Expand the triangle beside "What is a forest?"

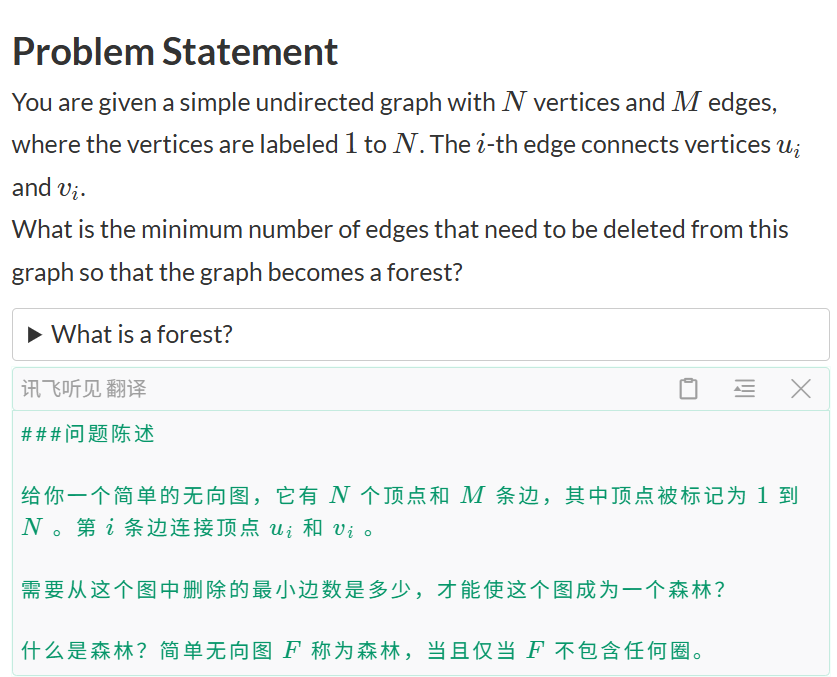point(35,335)
